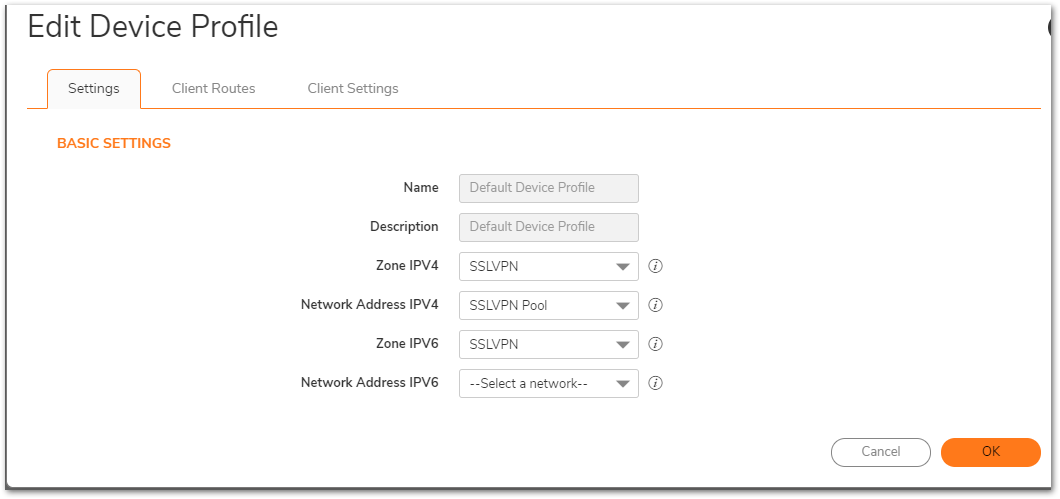
Task: Click the Description input field
Action: click(x=548, y=227)
